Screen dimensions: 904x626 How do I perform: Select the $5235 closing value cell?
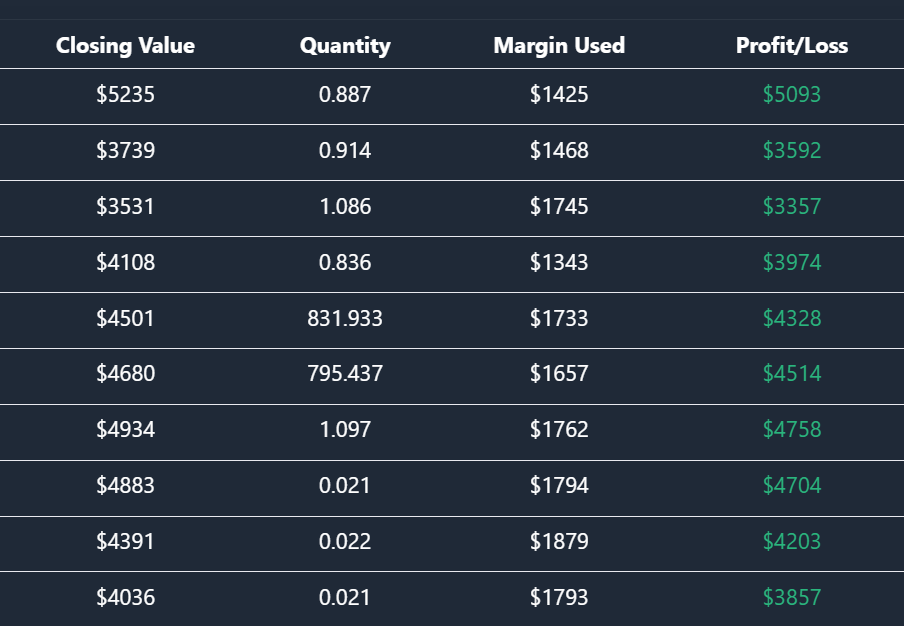(x=125, y=95)
